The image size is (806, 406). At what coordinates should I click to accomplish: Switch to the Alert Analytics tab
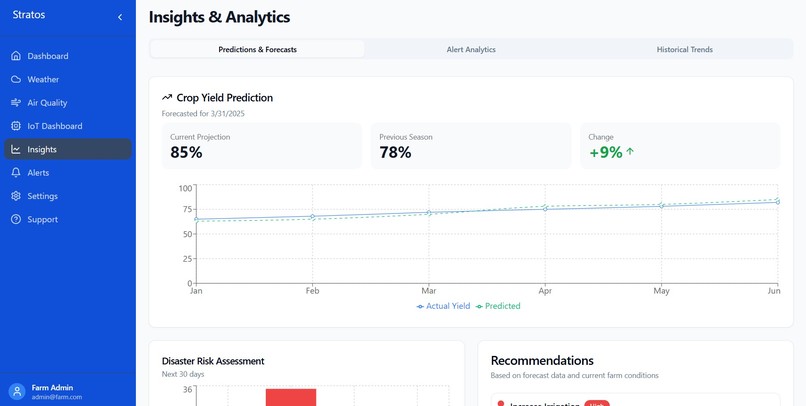[471, 49]
